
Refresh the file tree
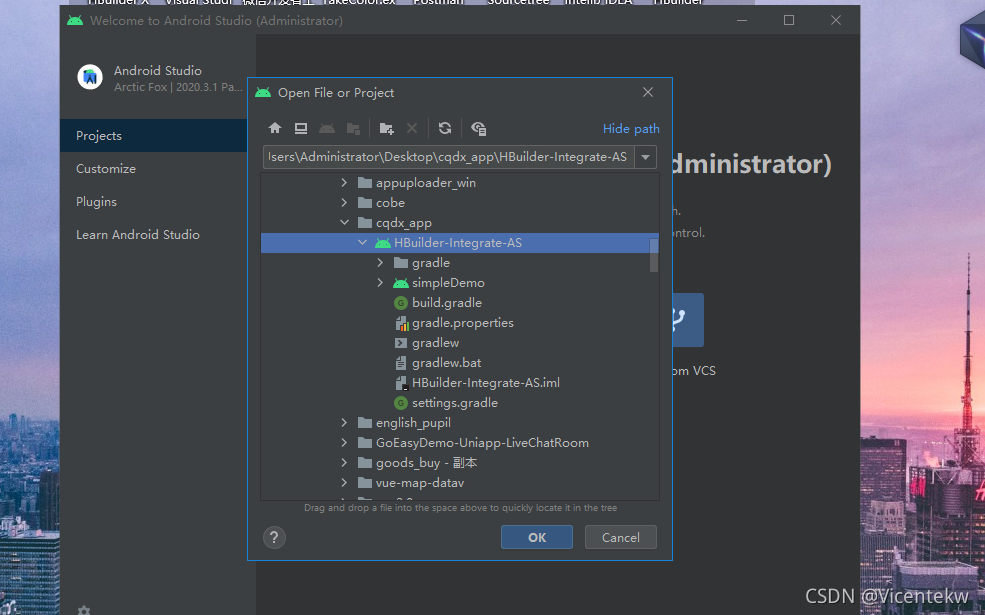coord(445,128)
